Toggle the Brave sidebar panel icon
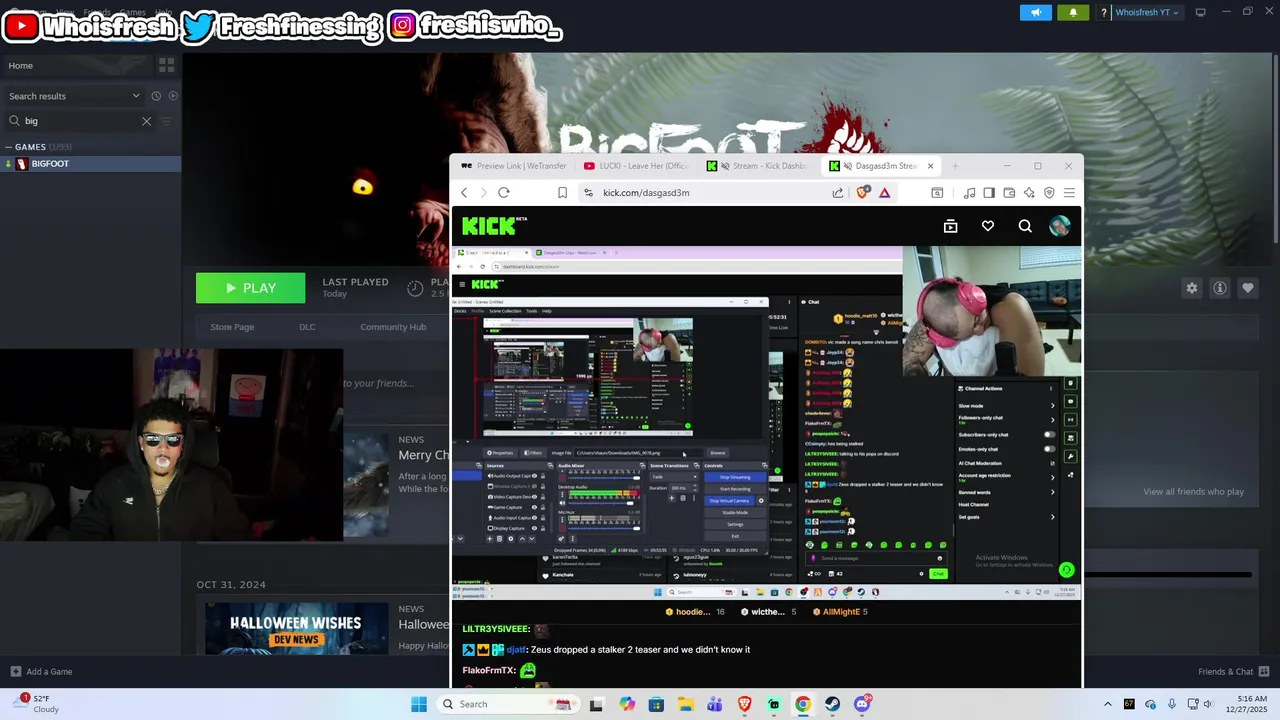 pos(989,193)
